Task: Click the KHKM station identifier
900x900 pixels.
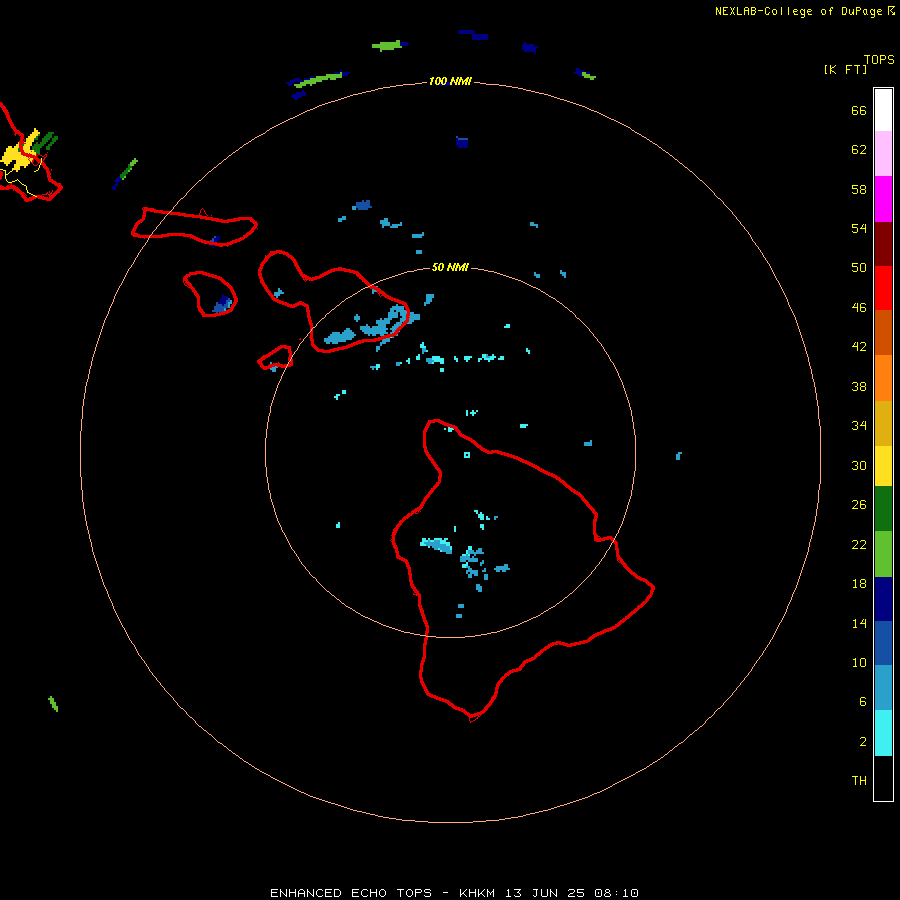Action: click(477, 893)
